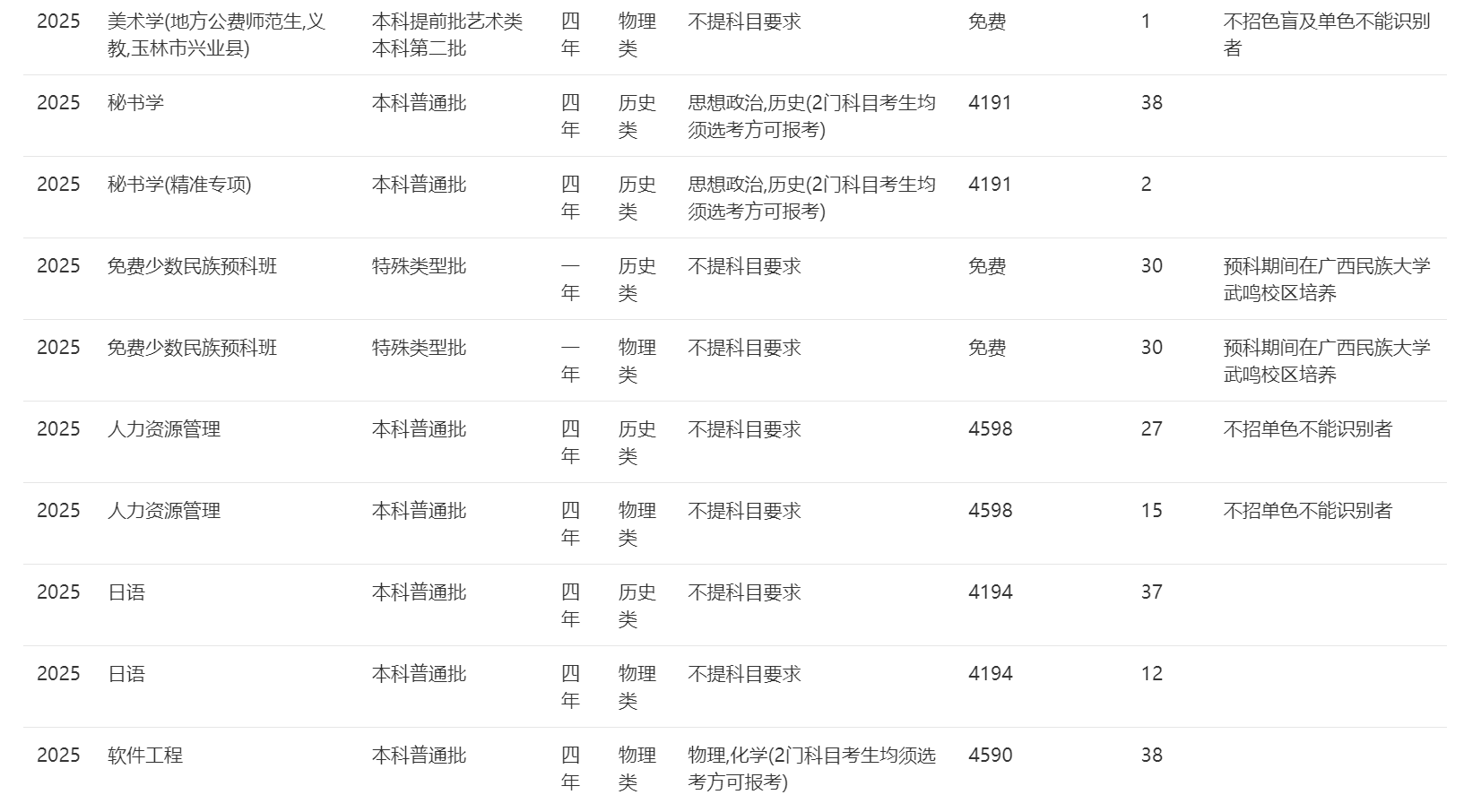1464x812 pixels.
Task: Select the enrollment number 15 cell
Action: (x=1151, y=511)
